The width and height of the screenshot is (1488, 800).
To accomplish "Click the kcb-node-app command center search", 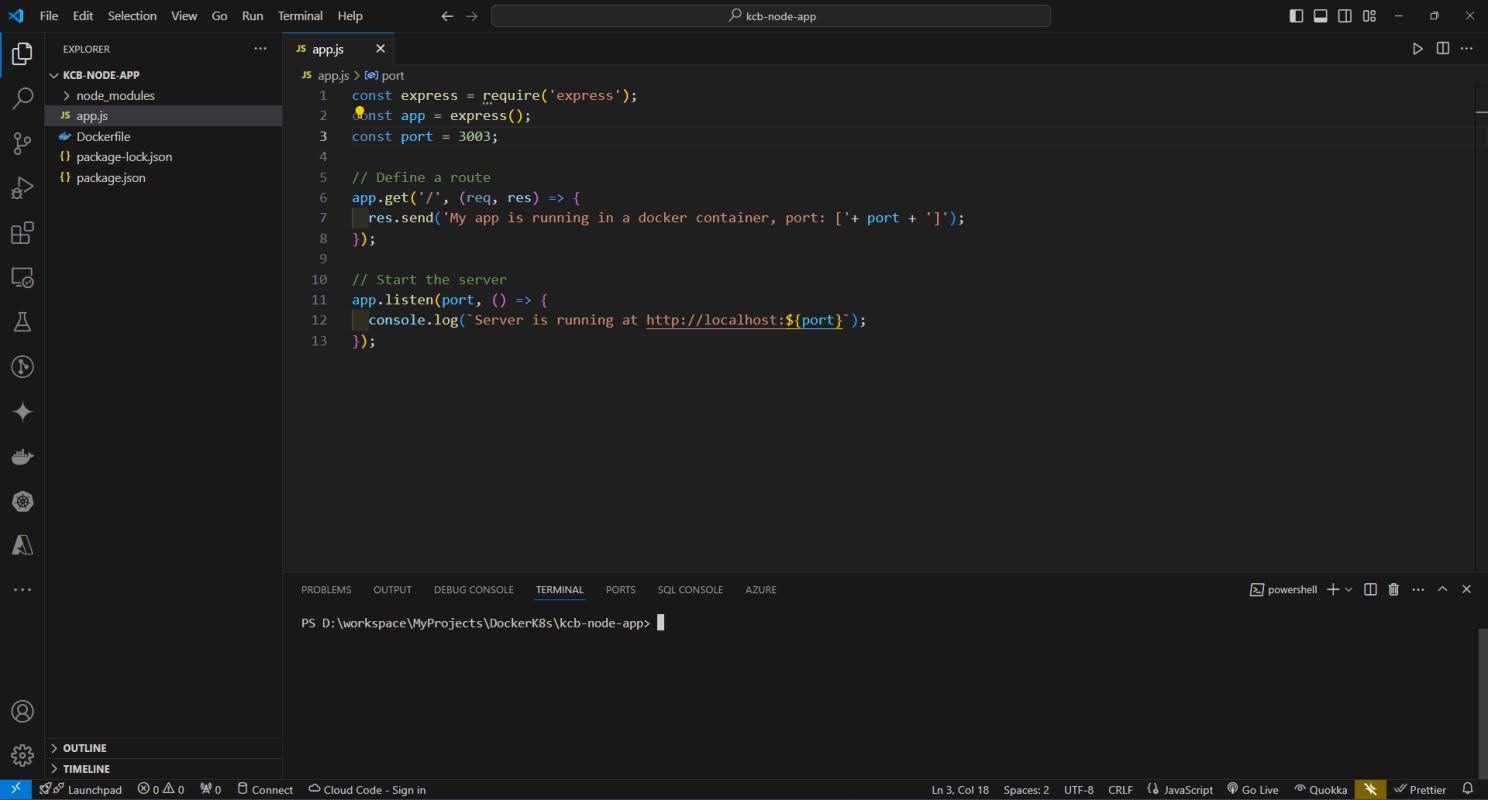I will (x=771, y=16).
